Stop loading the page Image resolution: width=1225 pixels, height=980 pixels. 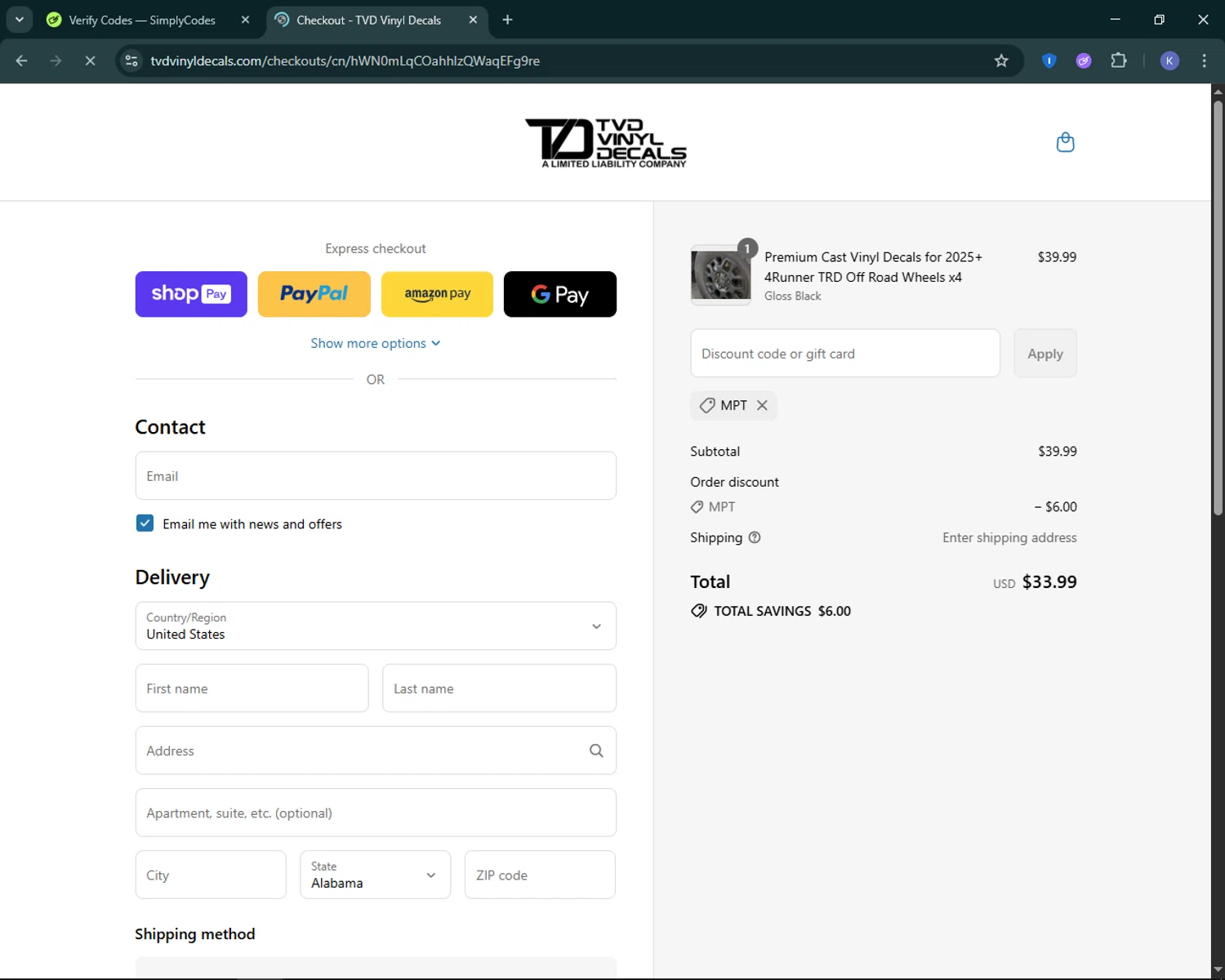(x=91, y=60)
